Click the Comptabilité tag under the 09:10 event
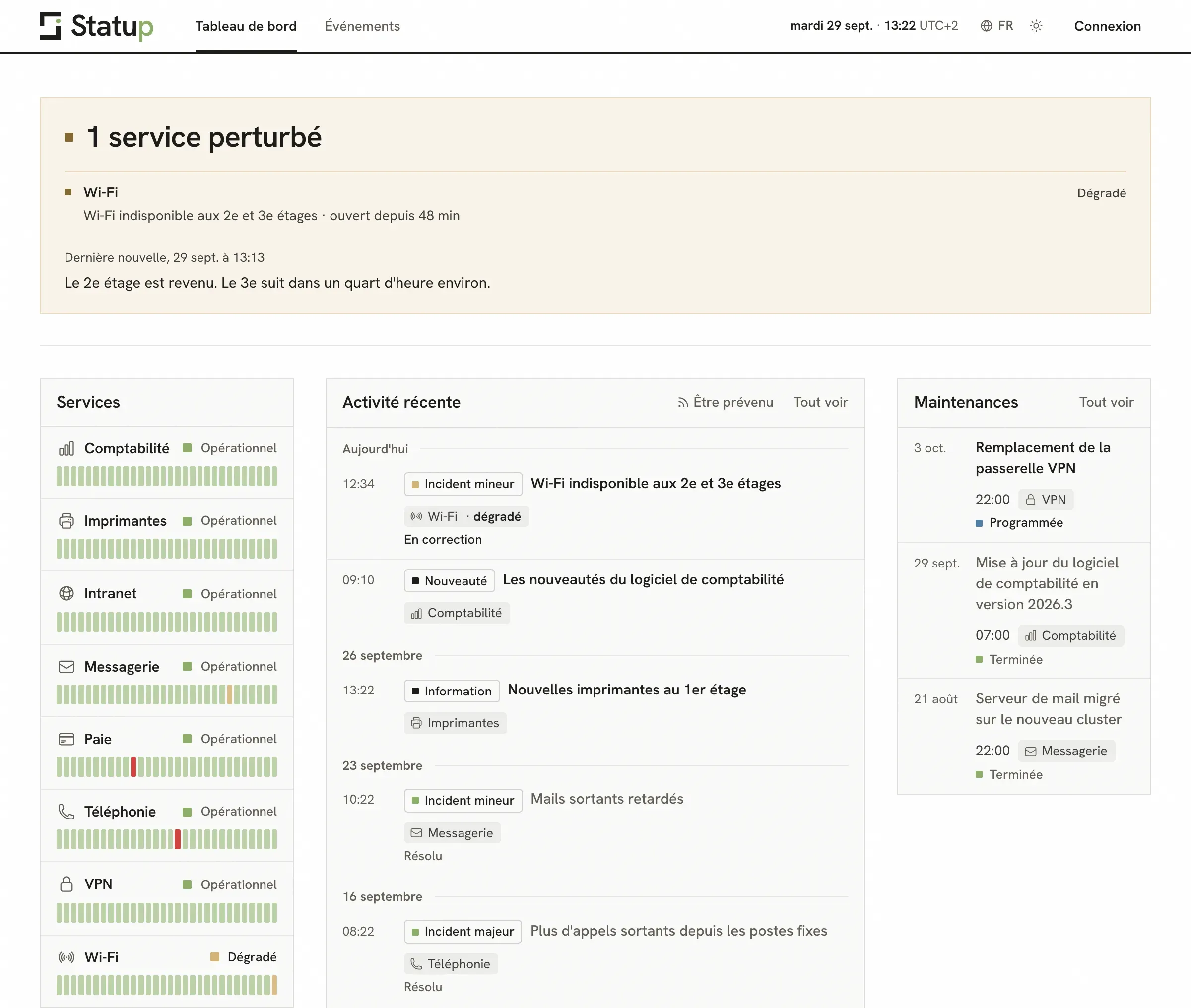 tap(457, 613)
